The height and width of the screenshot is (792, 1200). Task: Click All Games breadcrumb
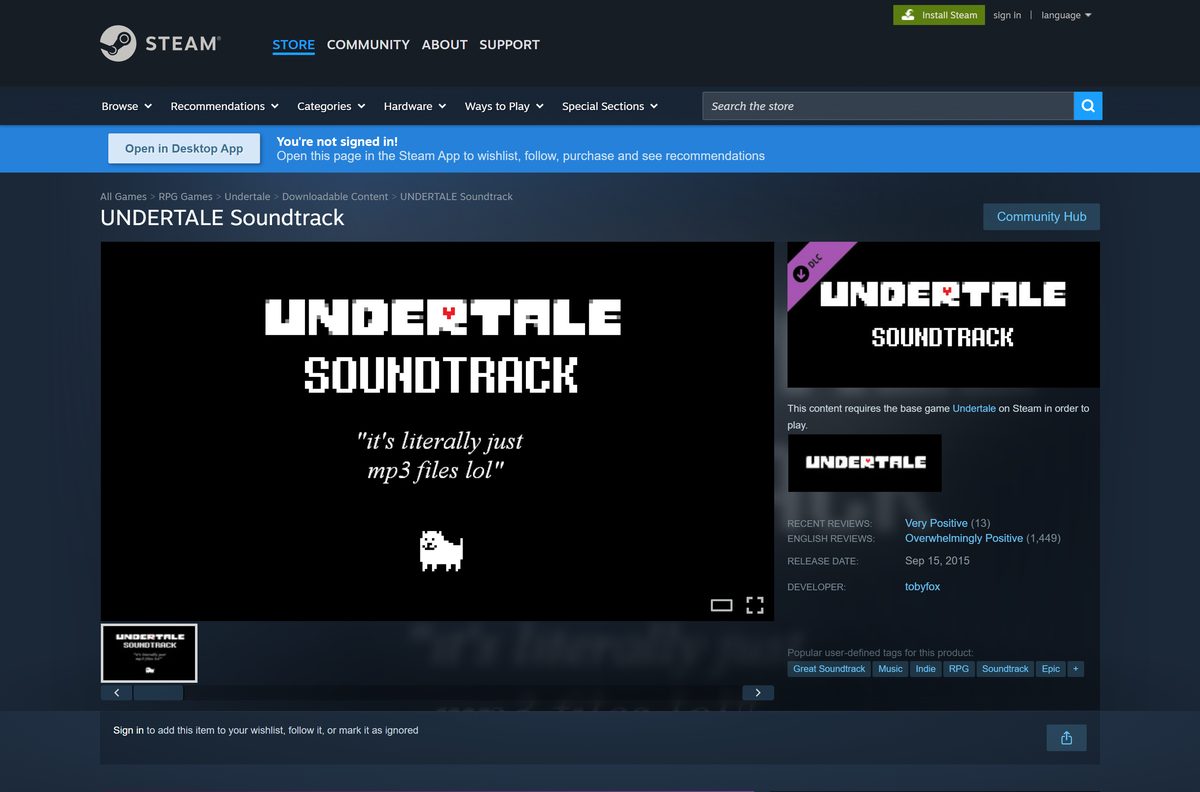(x=123, y=197)
